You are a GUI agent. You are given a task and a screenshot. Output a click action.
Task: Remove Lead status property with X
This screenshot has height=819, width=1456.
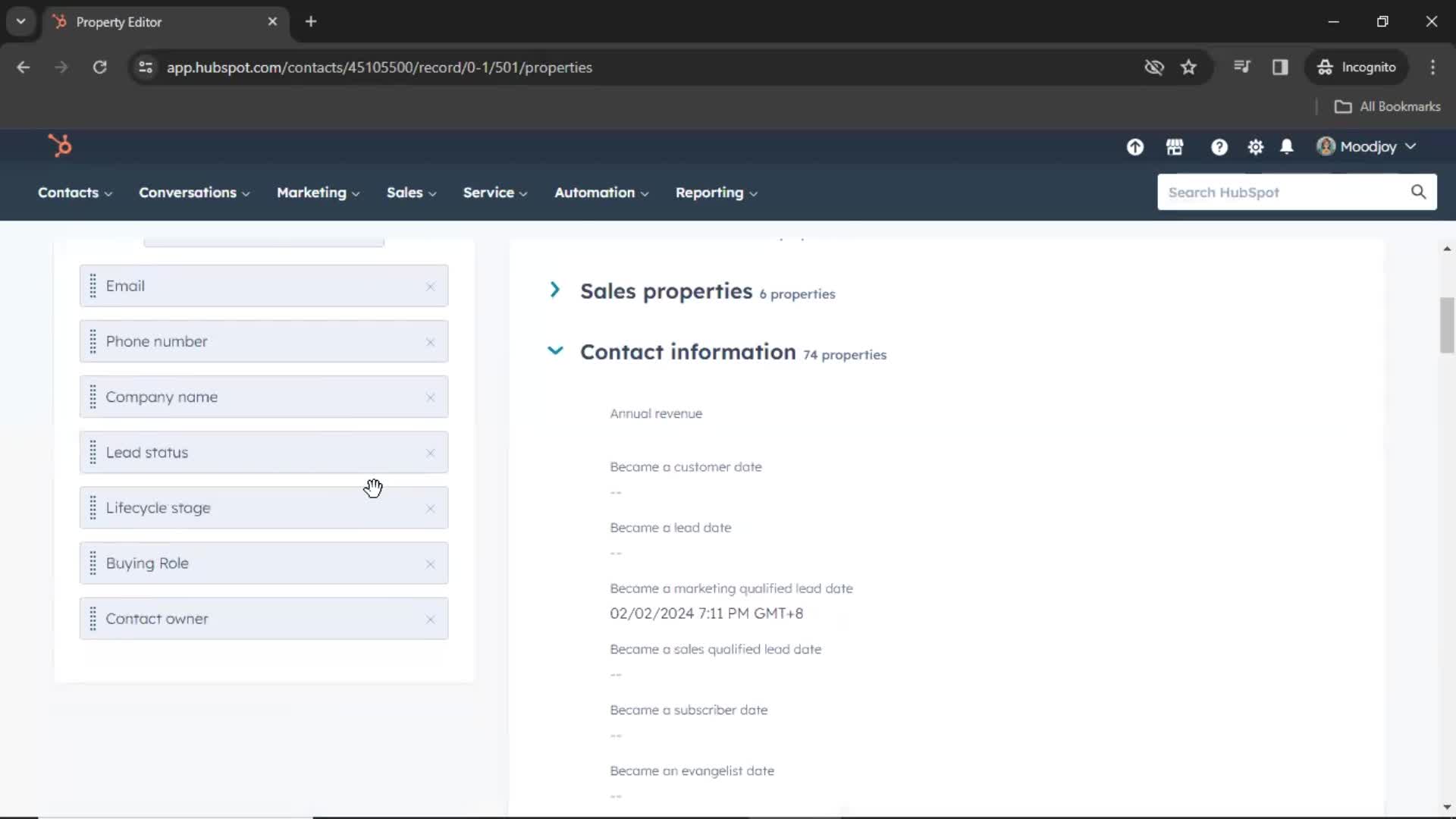pos(430,453)
